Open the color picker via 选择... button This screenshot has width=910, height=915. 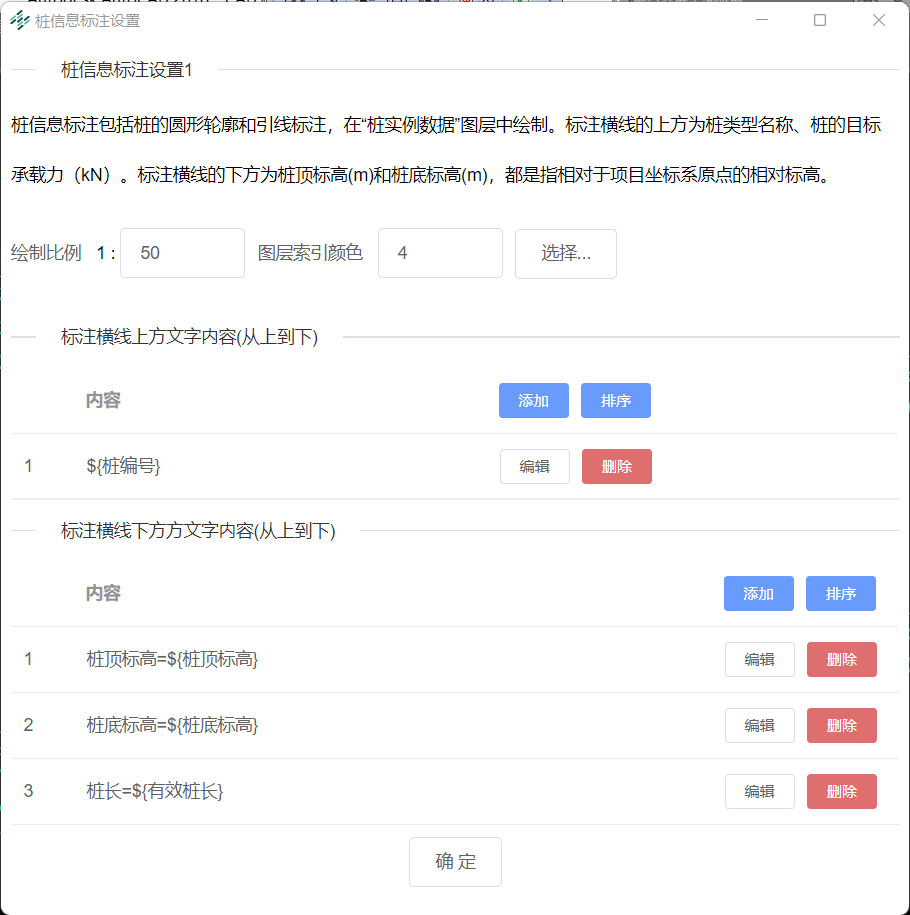pos(565,254)
